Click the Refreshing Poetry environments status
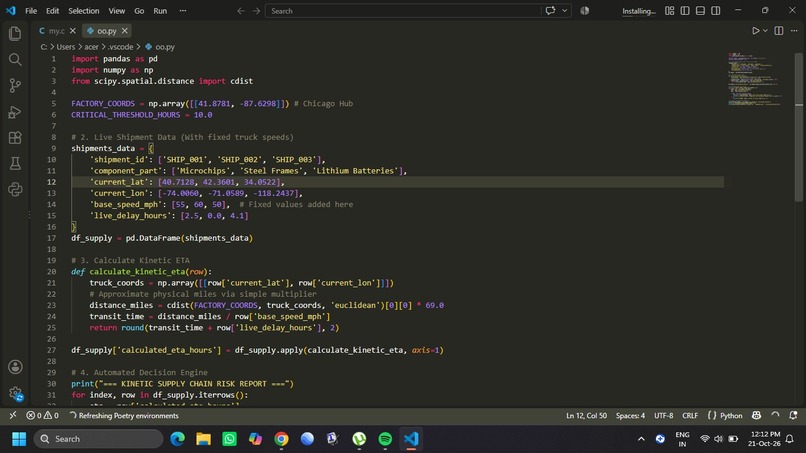 click(124, 415)
